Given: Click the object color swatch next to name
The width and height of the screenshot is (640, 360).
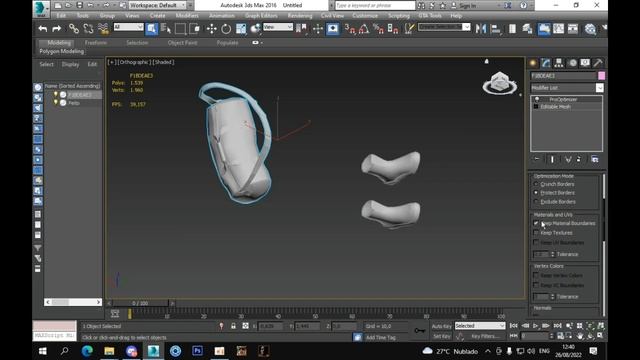Looking at the screenshot, I should coord(601,76).
